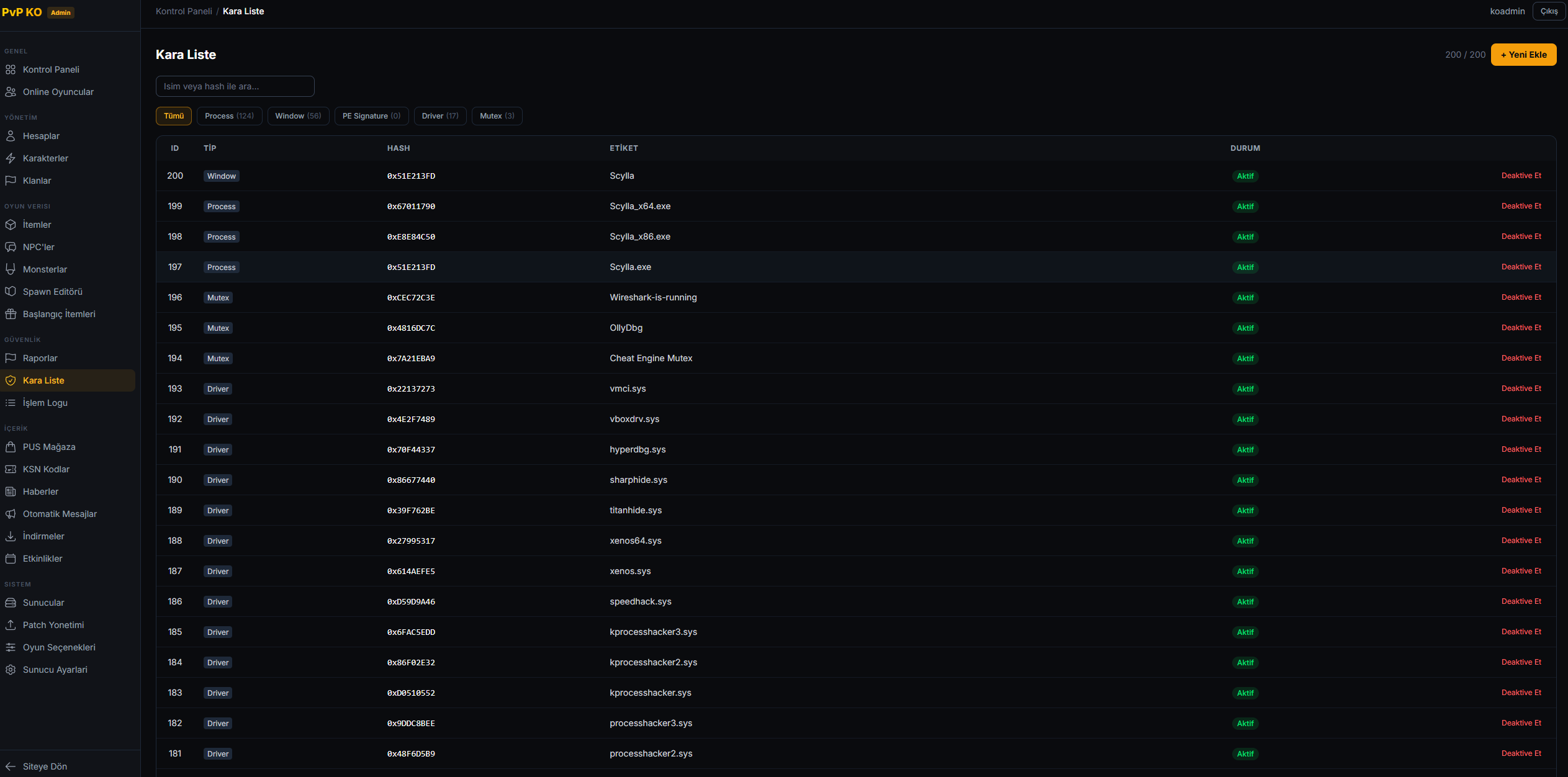The image size is (1568, 777).
Task: Focus the isim veya hash search field
Action: [x=235, y=86]
